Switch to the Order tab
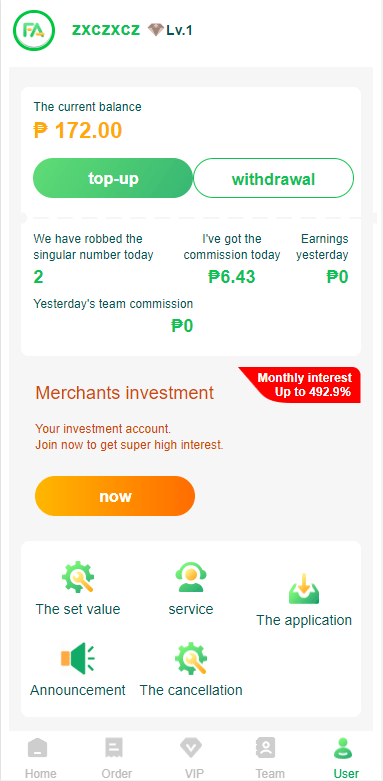Viewport: 383px width, 781px height. [117, 758]
